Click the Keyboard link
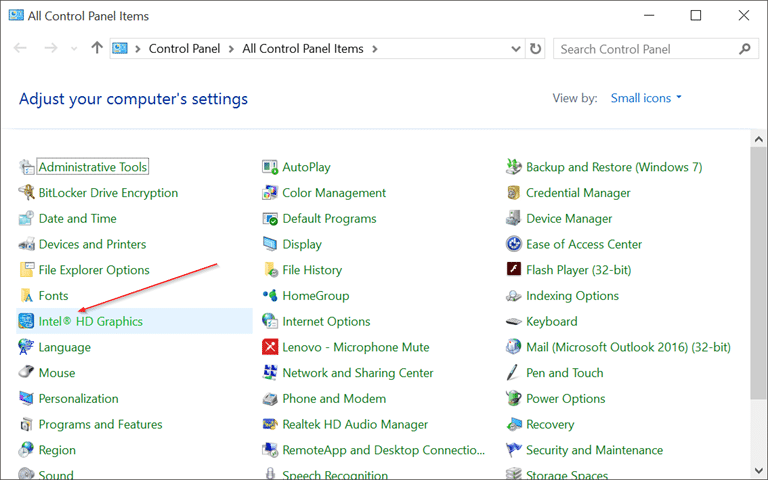768x480 pixels. [552, 321]
